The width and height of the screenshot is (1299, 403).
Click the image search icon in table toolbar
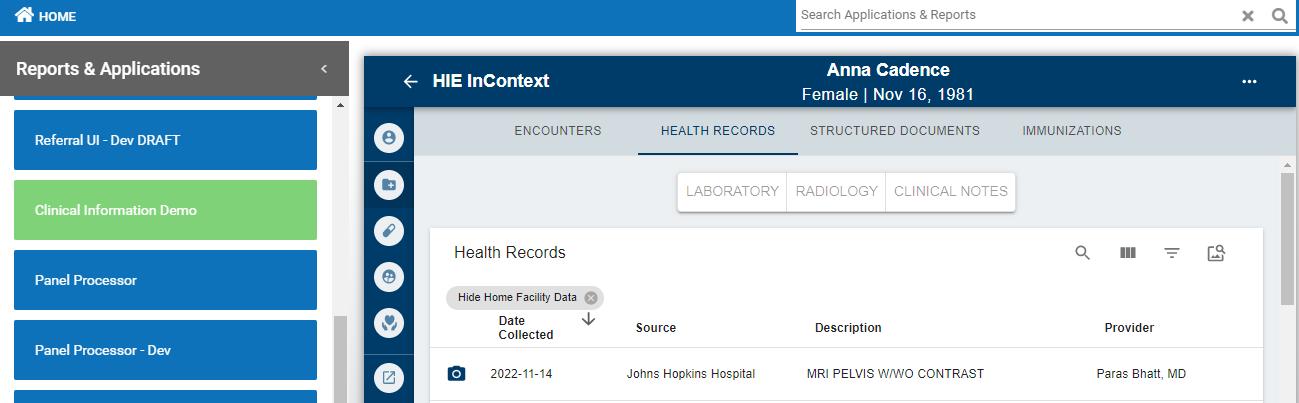coord(1216,253)
